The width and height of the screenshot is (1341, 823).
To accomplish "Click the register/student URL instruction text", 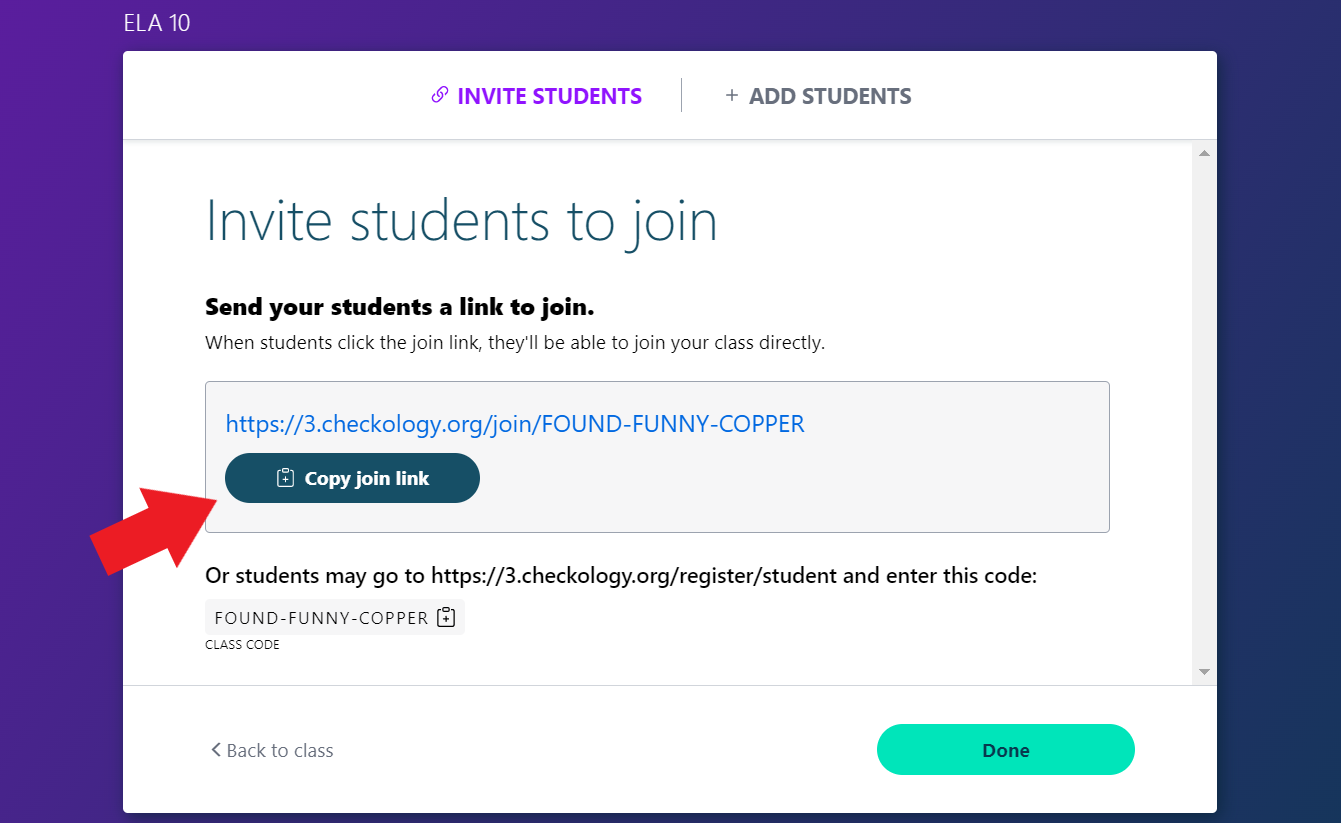I will pos(620,576).
